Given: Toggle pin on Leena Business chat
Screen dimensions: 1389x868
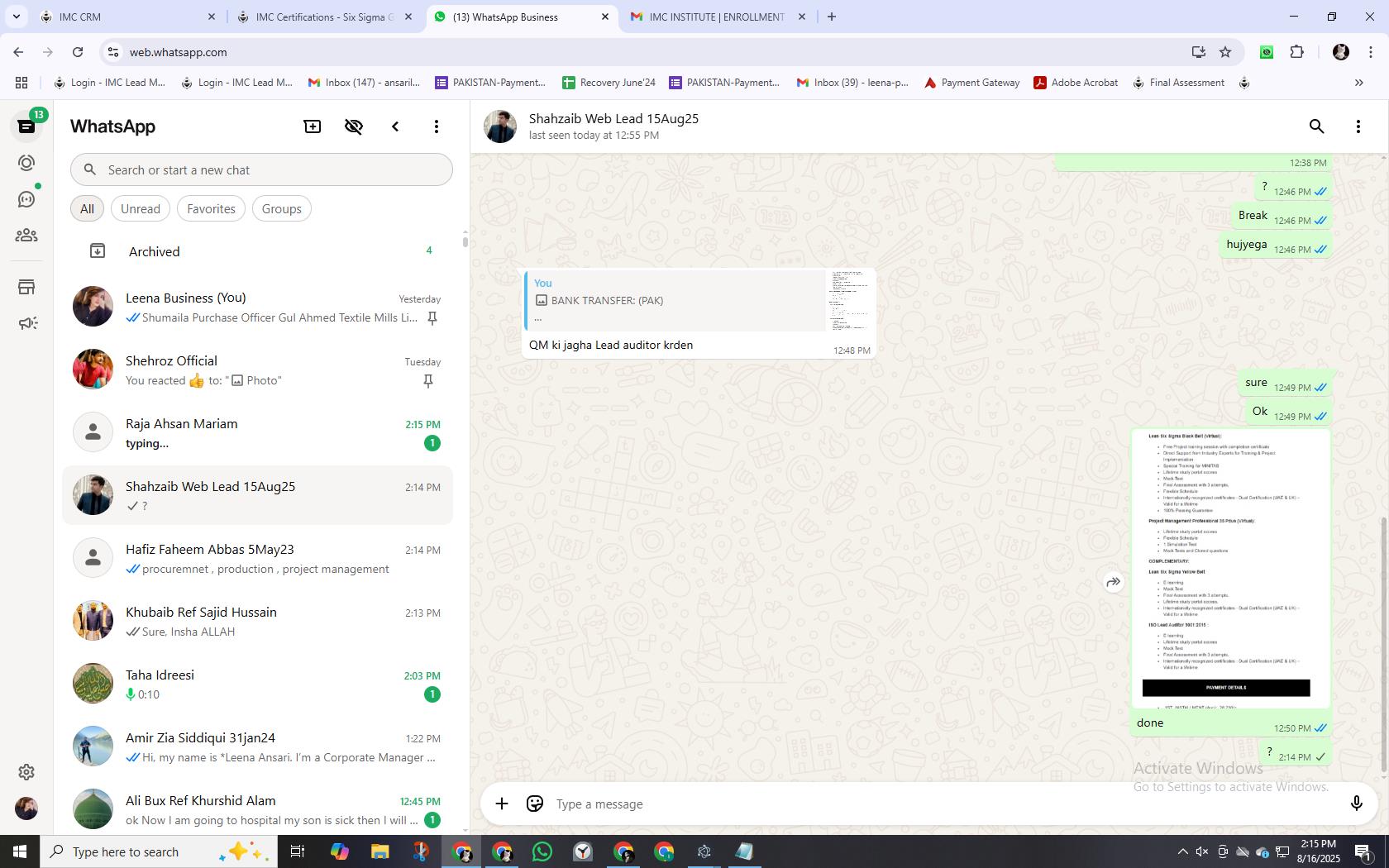Looking at the screenshot, I should [432, 318].
